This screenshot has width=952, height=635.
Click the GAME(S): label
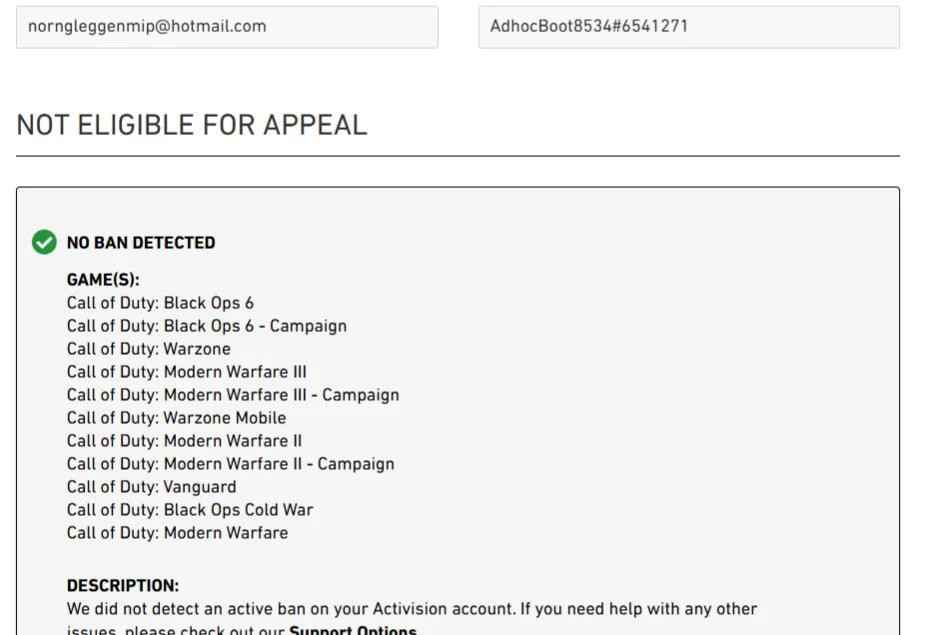pos(103,280)
